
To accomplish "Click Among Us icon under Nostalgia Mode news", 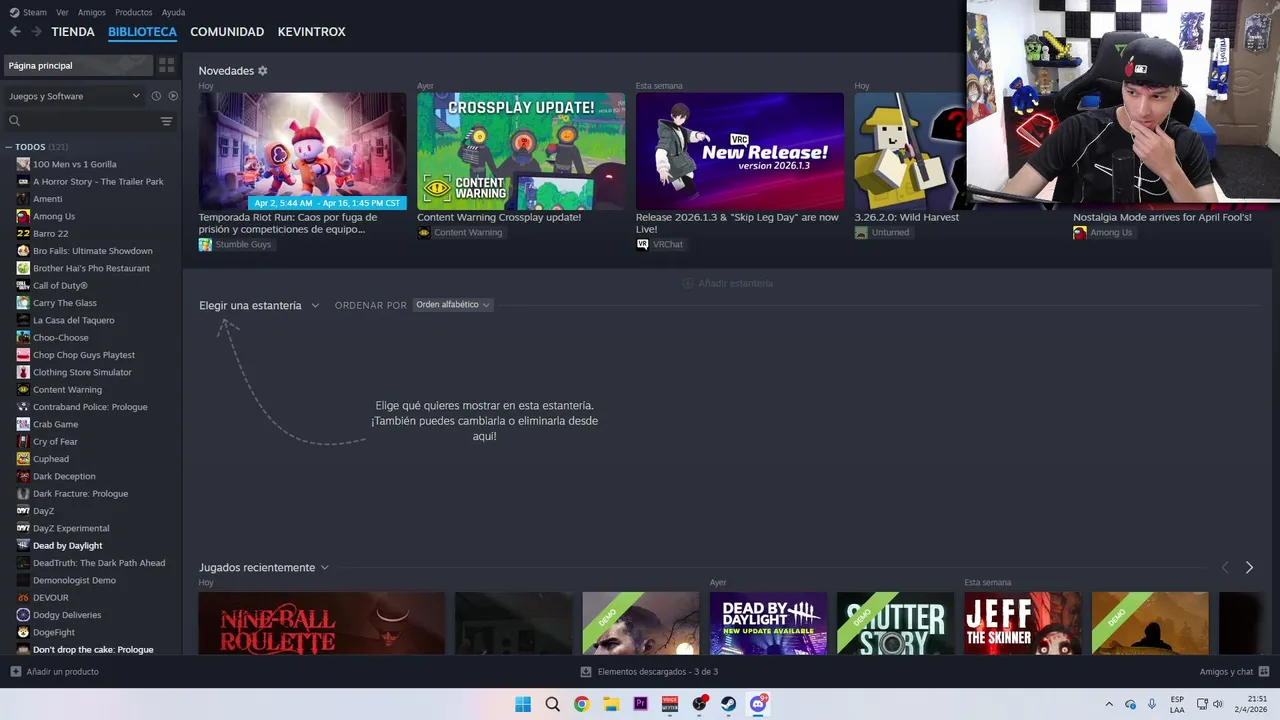I will coord(1080,232).
